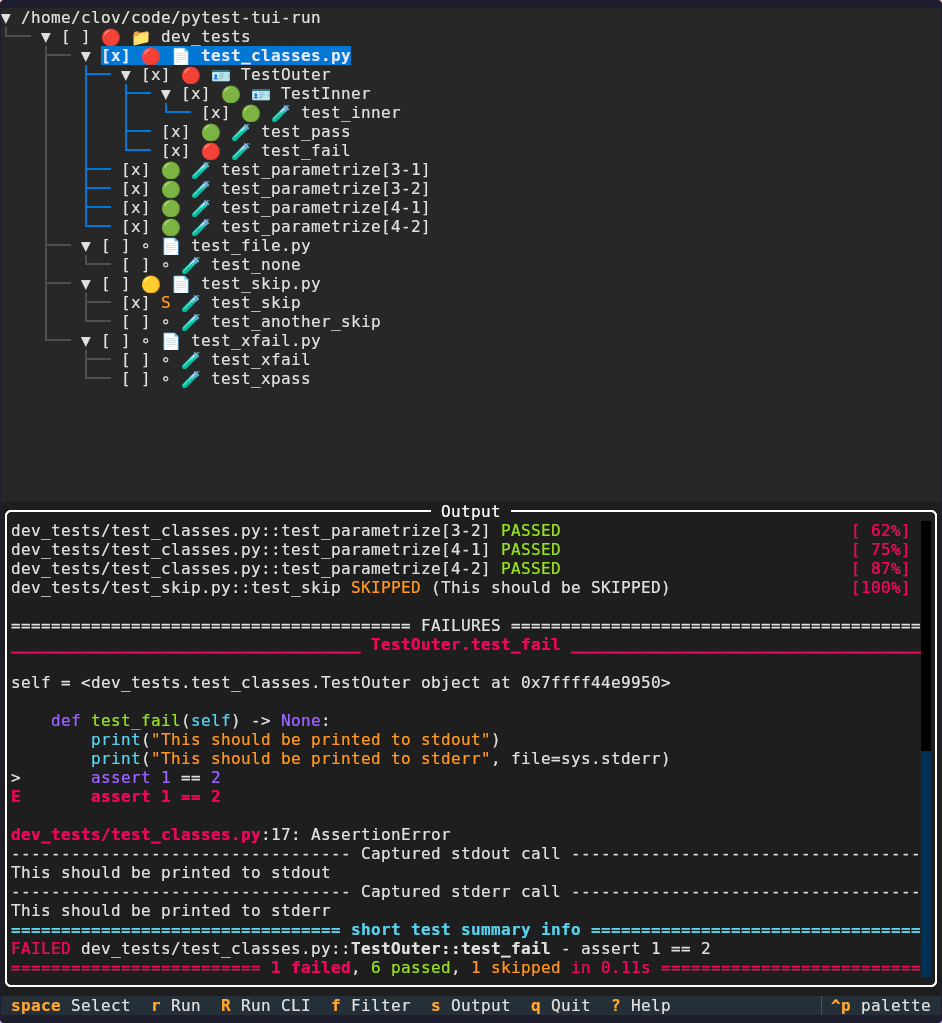Click the green status dot of test_inner
942x1023 pixels.
click(251, 113)
